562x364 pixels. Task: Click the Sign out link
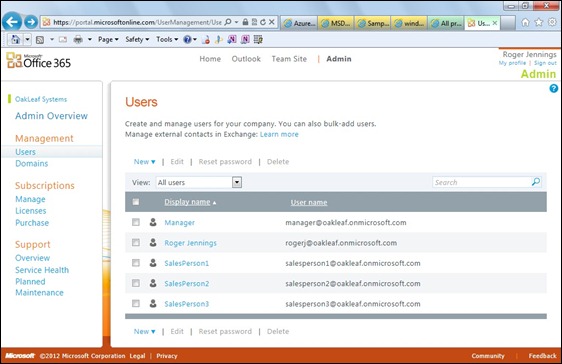click(545, 63)
